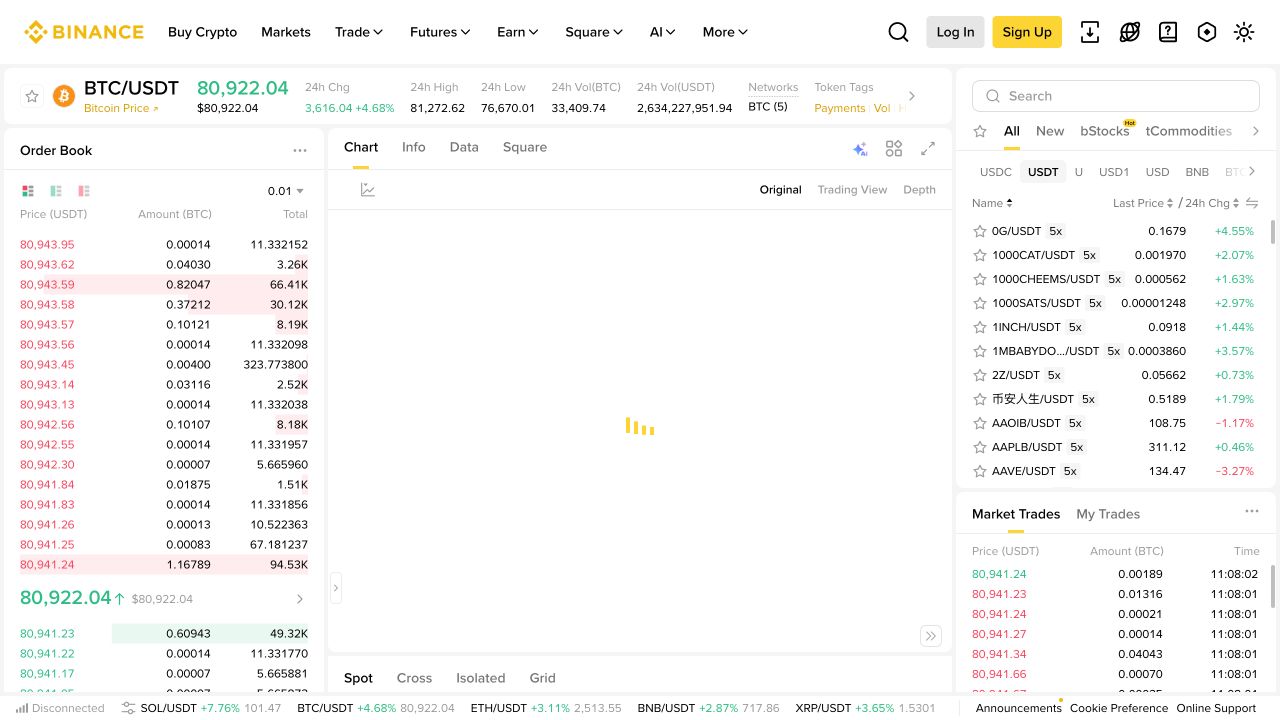Expand chart to fullscreen
The width and height of the screenshot is (1280, 720).
[x=928, y=148]
